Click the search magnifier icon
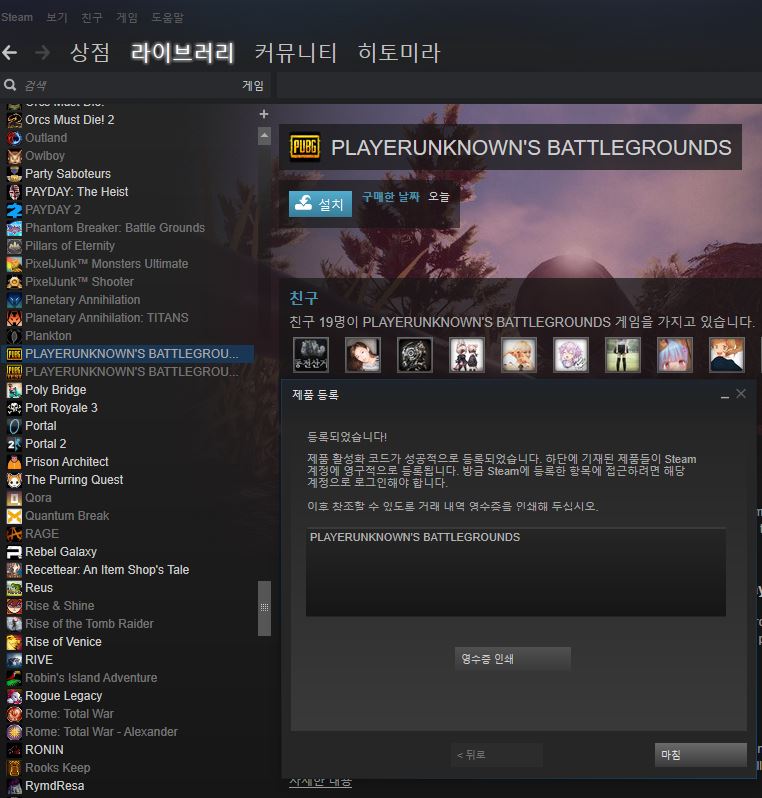 [10, 85]
